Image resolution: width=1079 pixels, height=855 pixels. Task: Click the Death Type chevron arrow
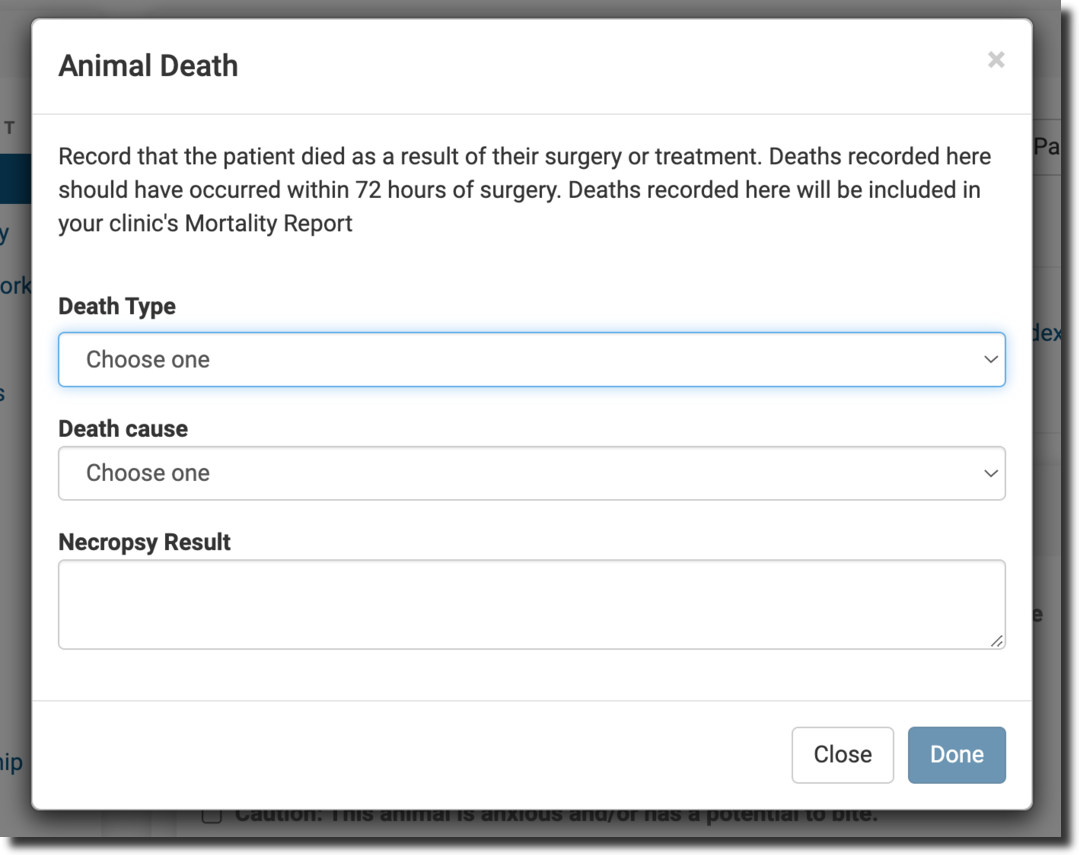click(990, 360)
